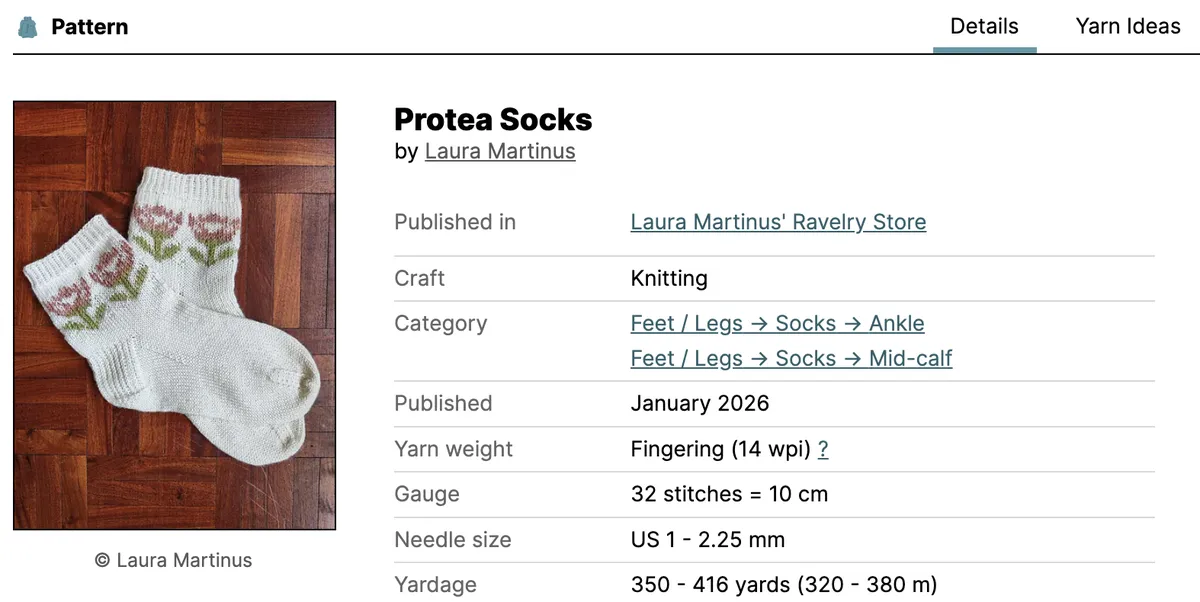Open the Socks → Ankle category link

click(x=777, y=324)
